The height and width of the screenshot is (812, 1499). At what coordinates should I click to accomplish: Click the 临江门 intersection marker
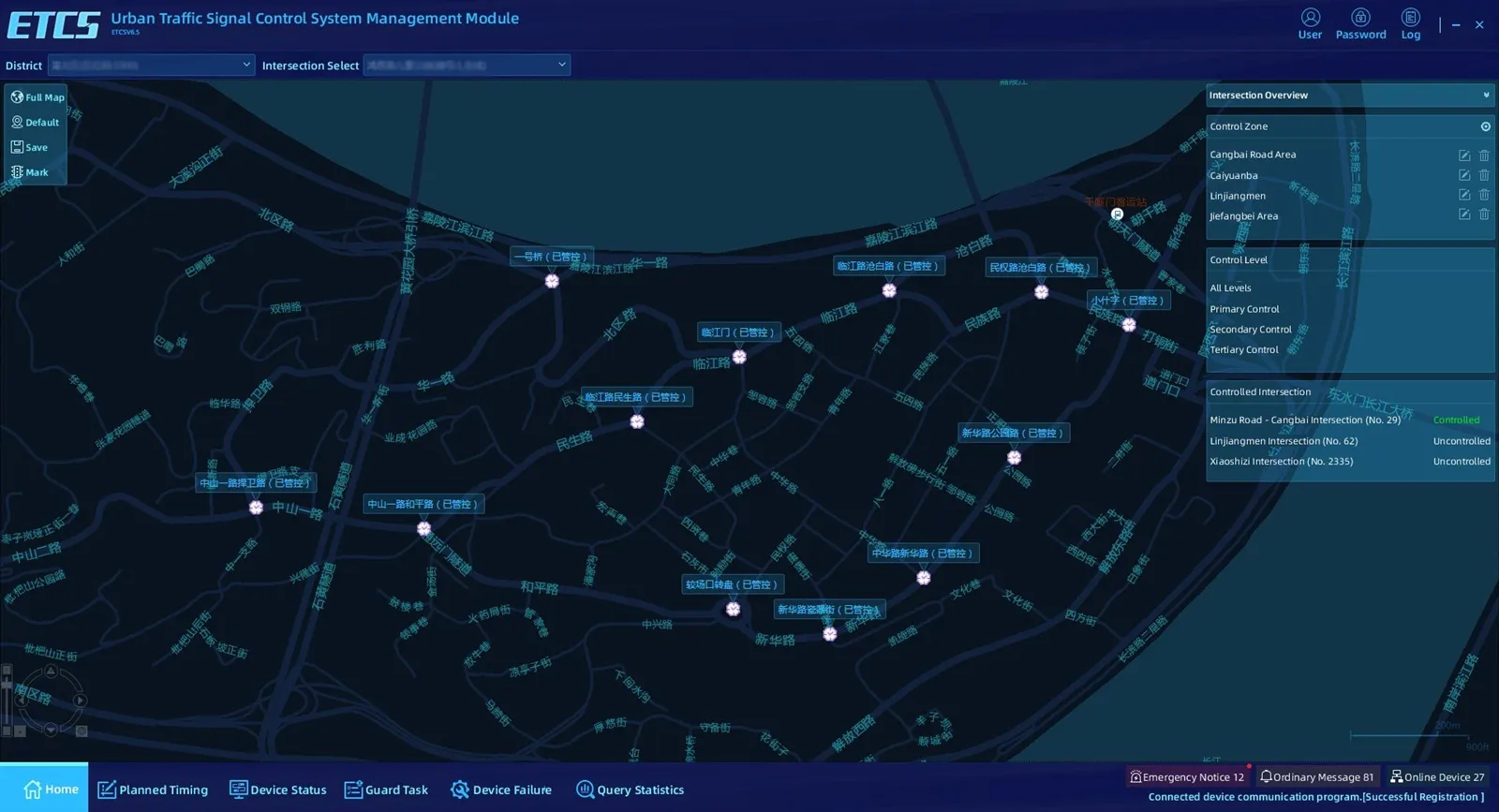tap(739, 357)
